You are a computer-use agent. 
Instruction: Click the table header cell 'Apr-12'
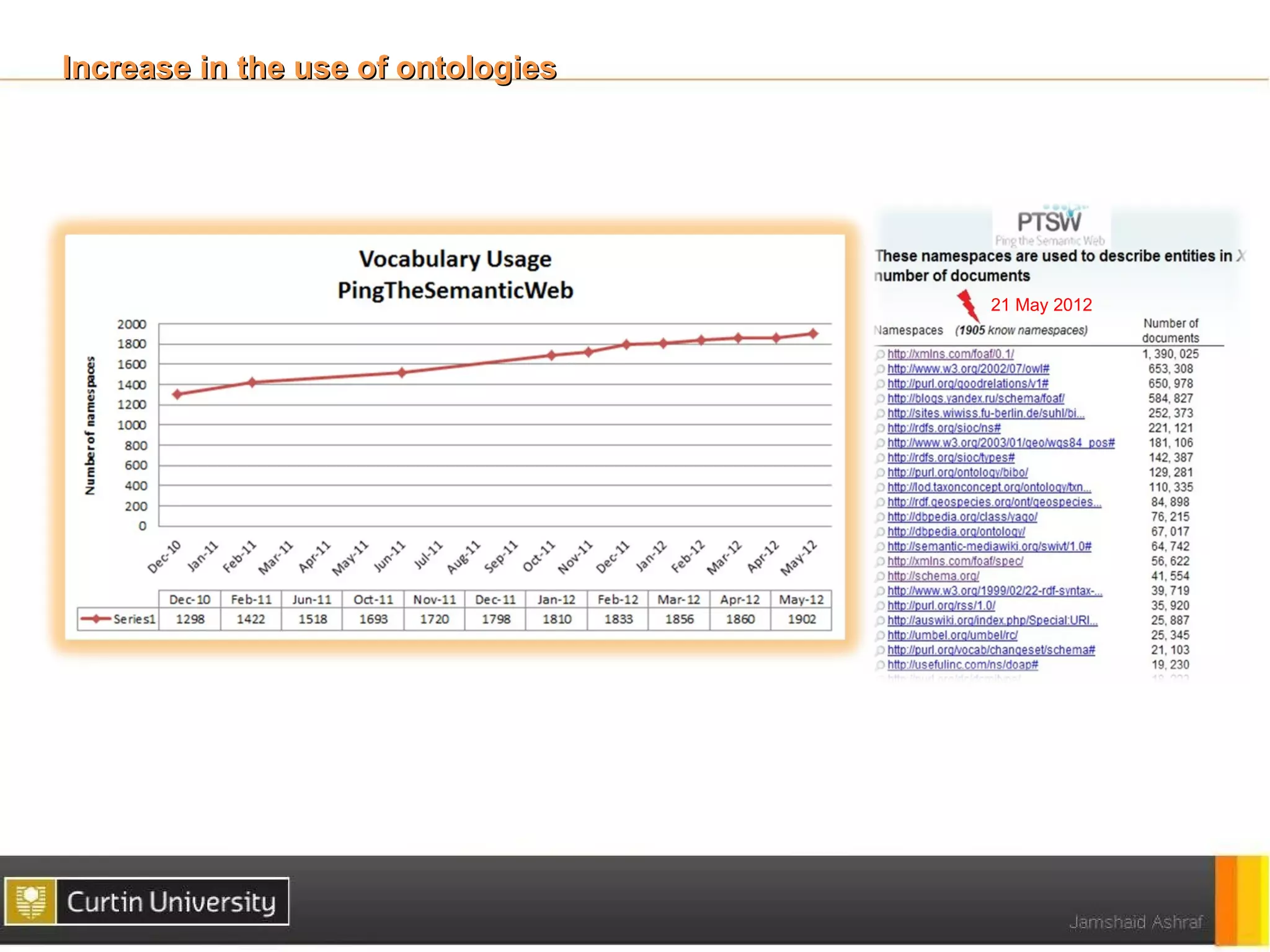740,599
